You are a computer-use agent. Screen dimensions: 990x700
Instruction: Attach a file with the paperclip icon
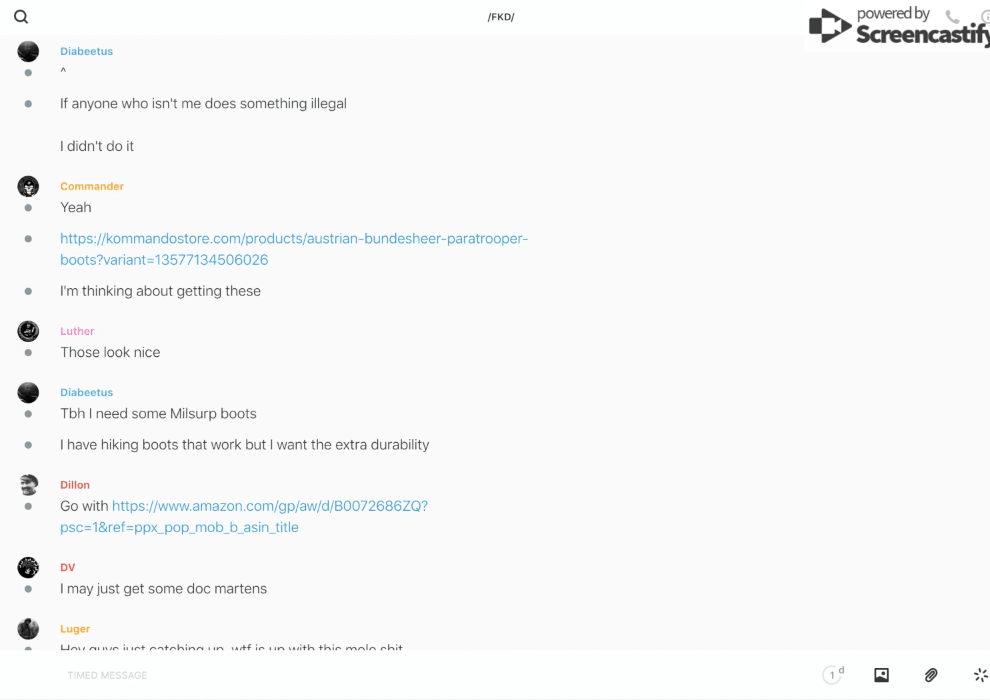931,675
